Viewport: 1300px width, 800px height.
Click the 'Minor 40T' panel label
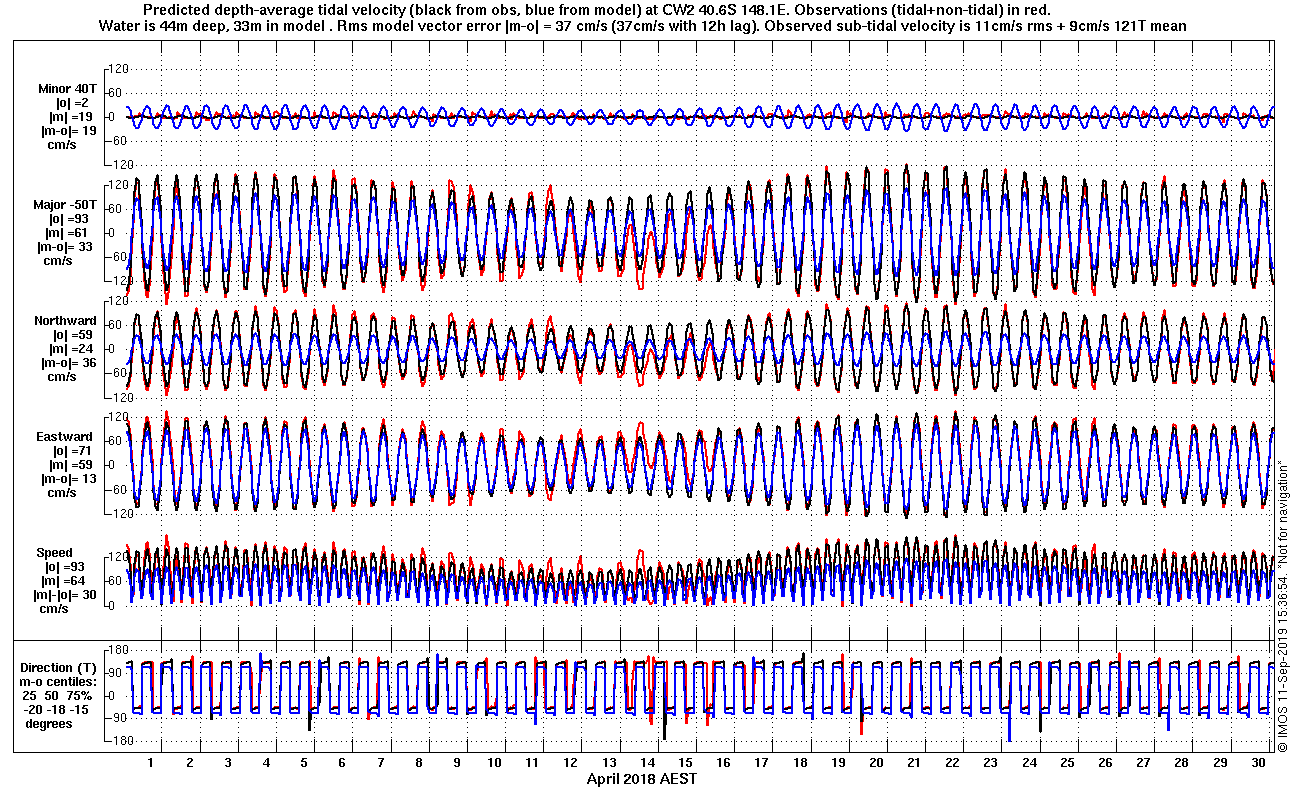67,89
